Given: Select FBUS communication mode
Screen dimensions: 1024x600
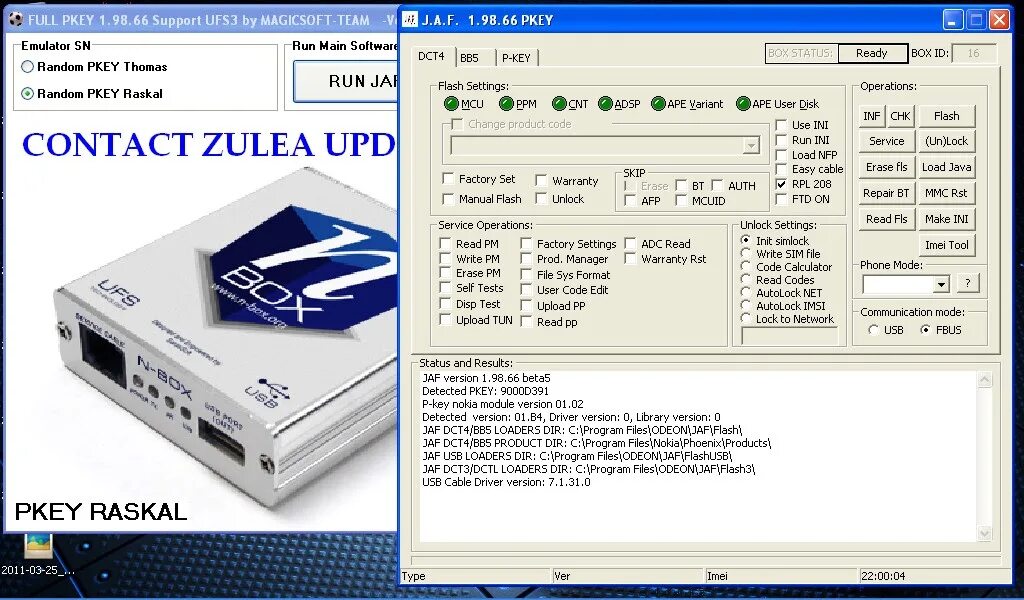Looking at the screenshot, I should point(925,330).
